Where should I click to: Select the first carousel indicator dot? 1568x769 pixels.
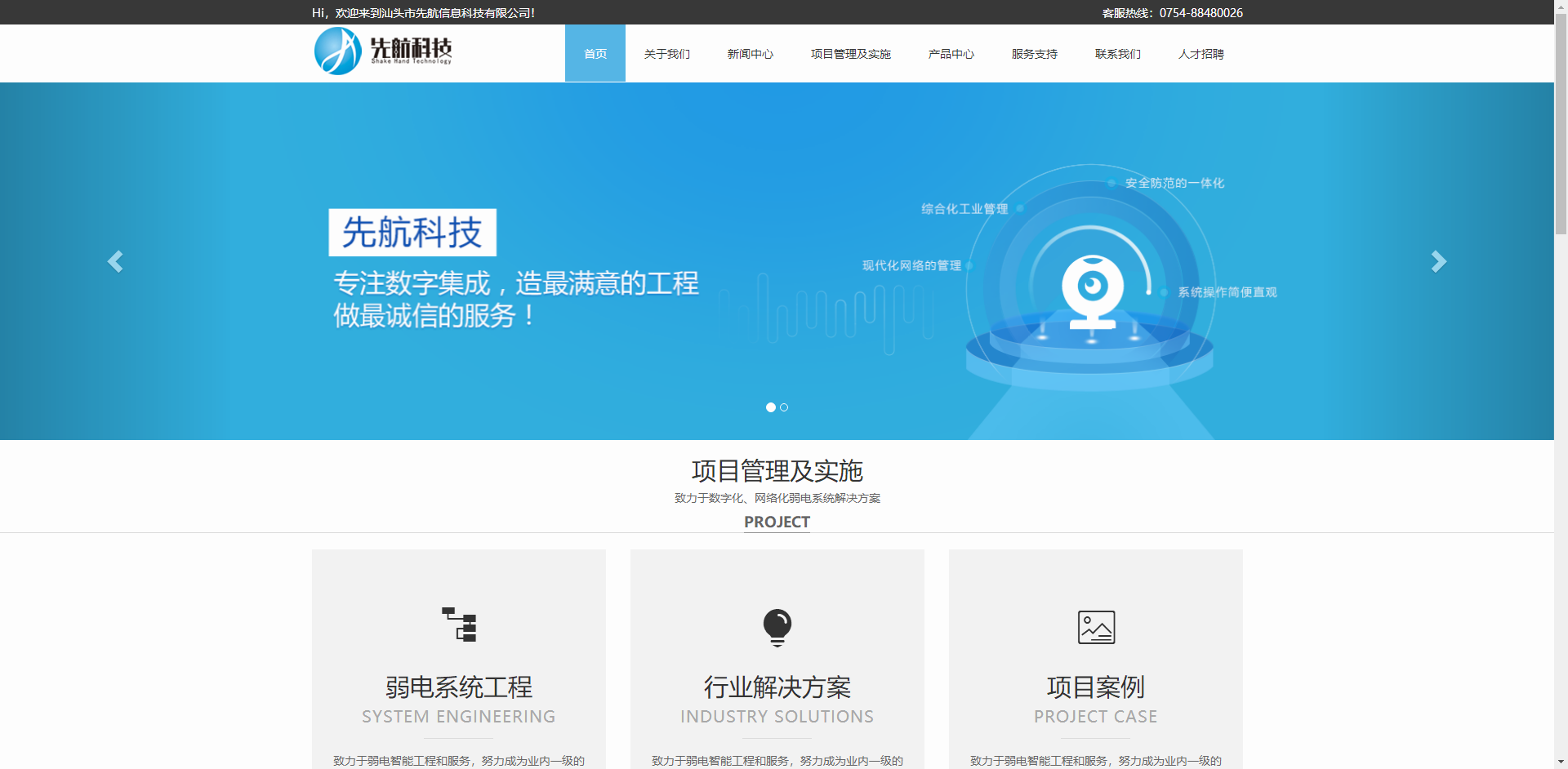(x=770, y=407)
